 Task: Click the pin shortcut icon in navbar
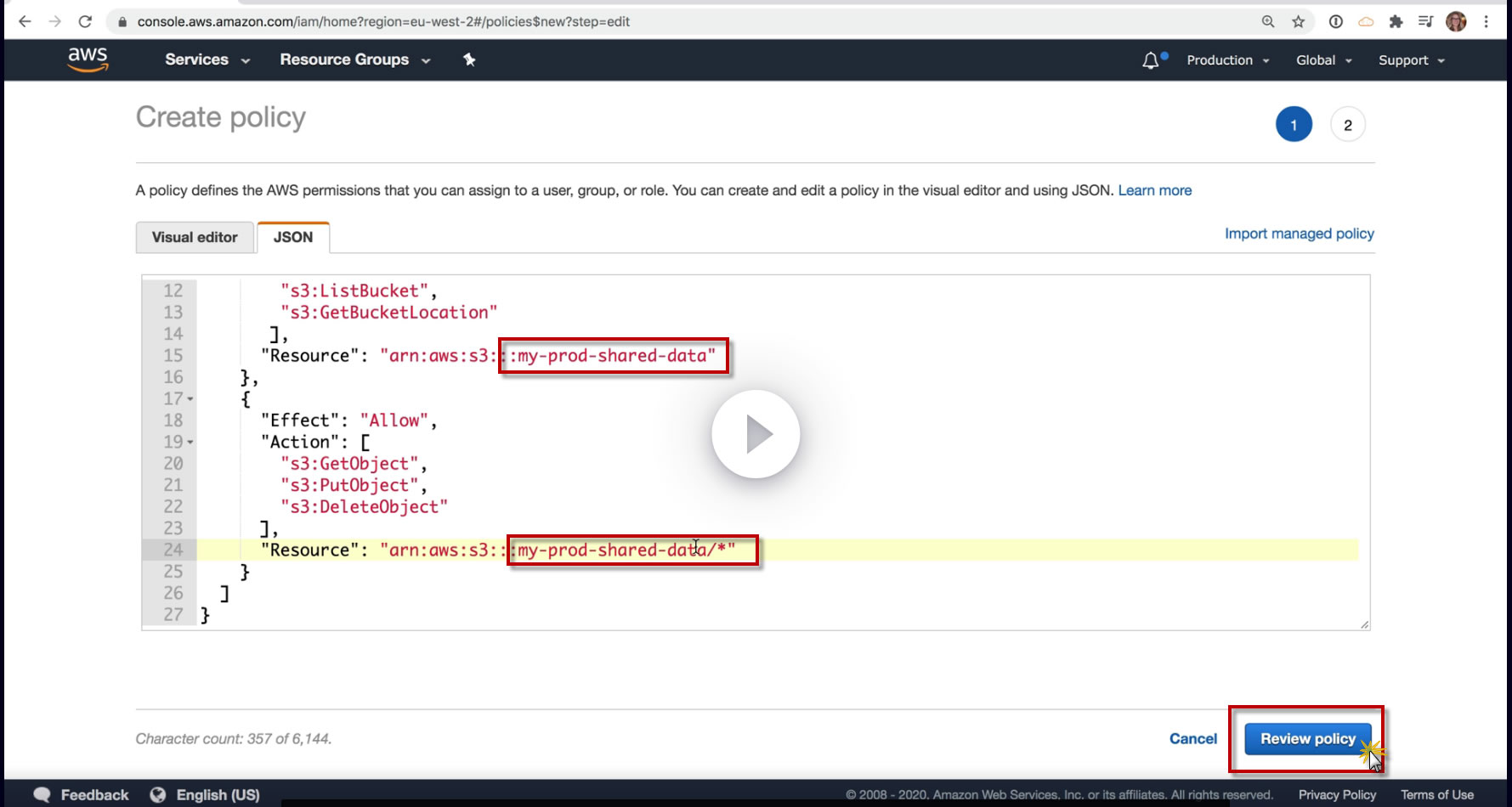tap(469, 59)
